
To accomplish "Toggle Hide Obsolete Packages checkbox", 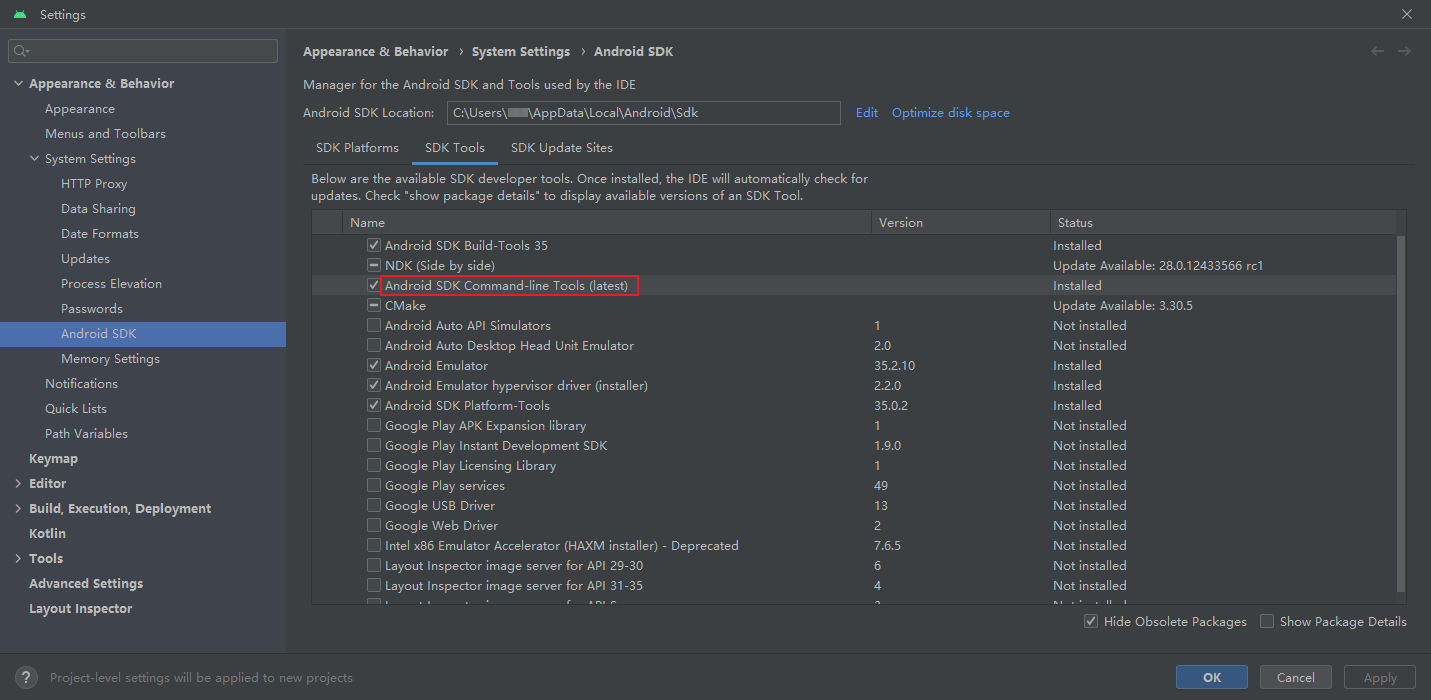I will [x=1091, y=621].
